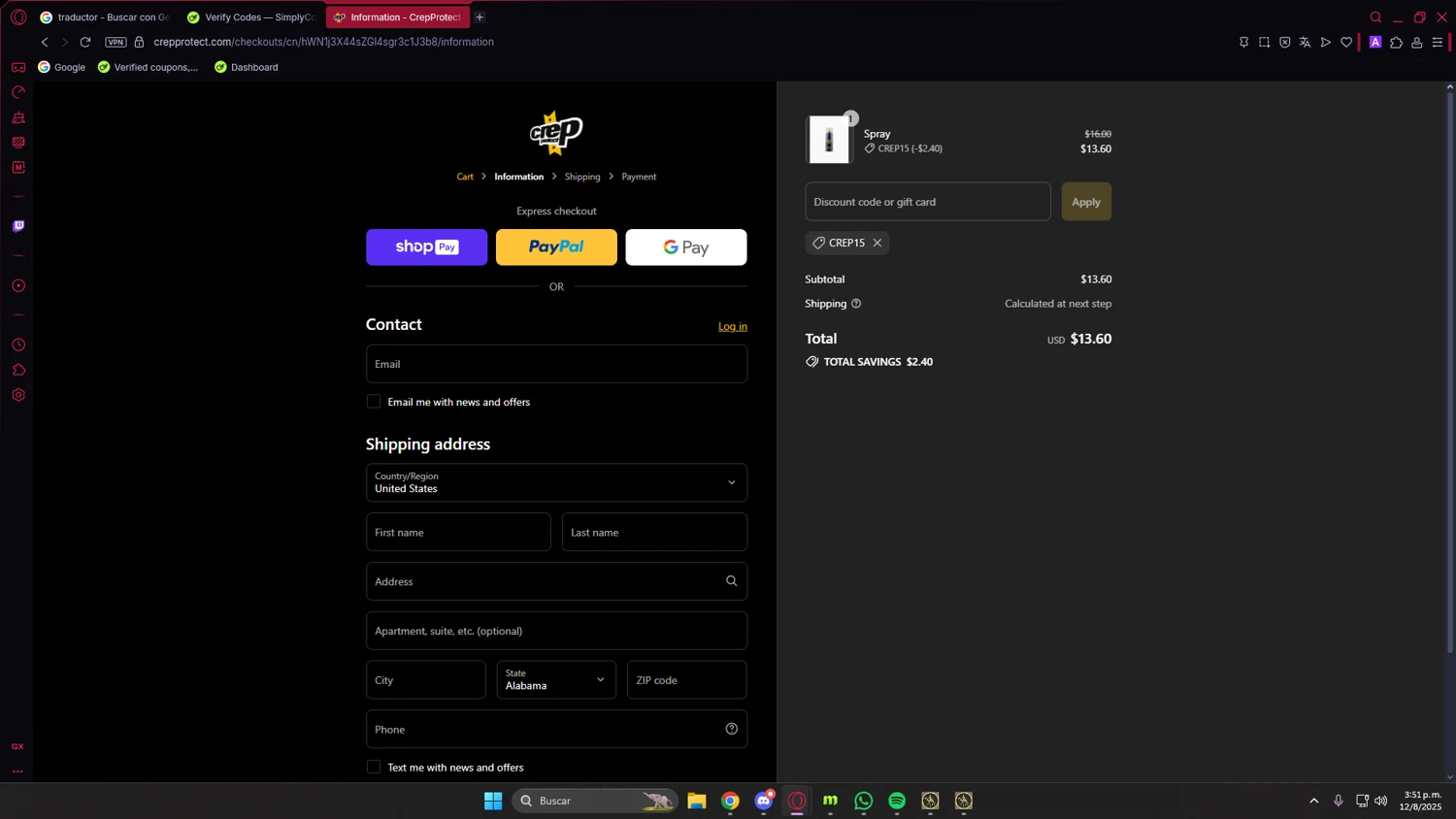The height and width of the screenshot is (819, 1456).
Task: Open GX Corner gamepad icon in sidebar
Action: [17, 68]
